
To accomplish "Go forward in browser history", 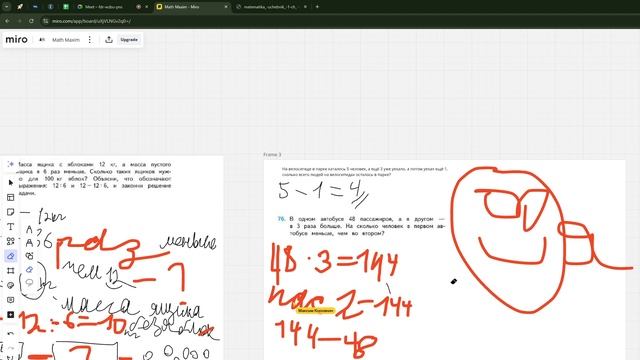I will coord(19,21).
